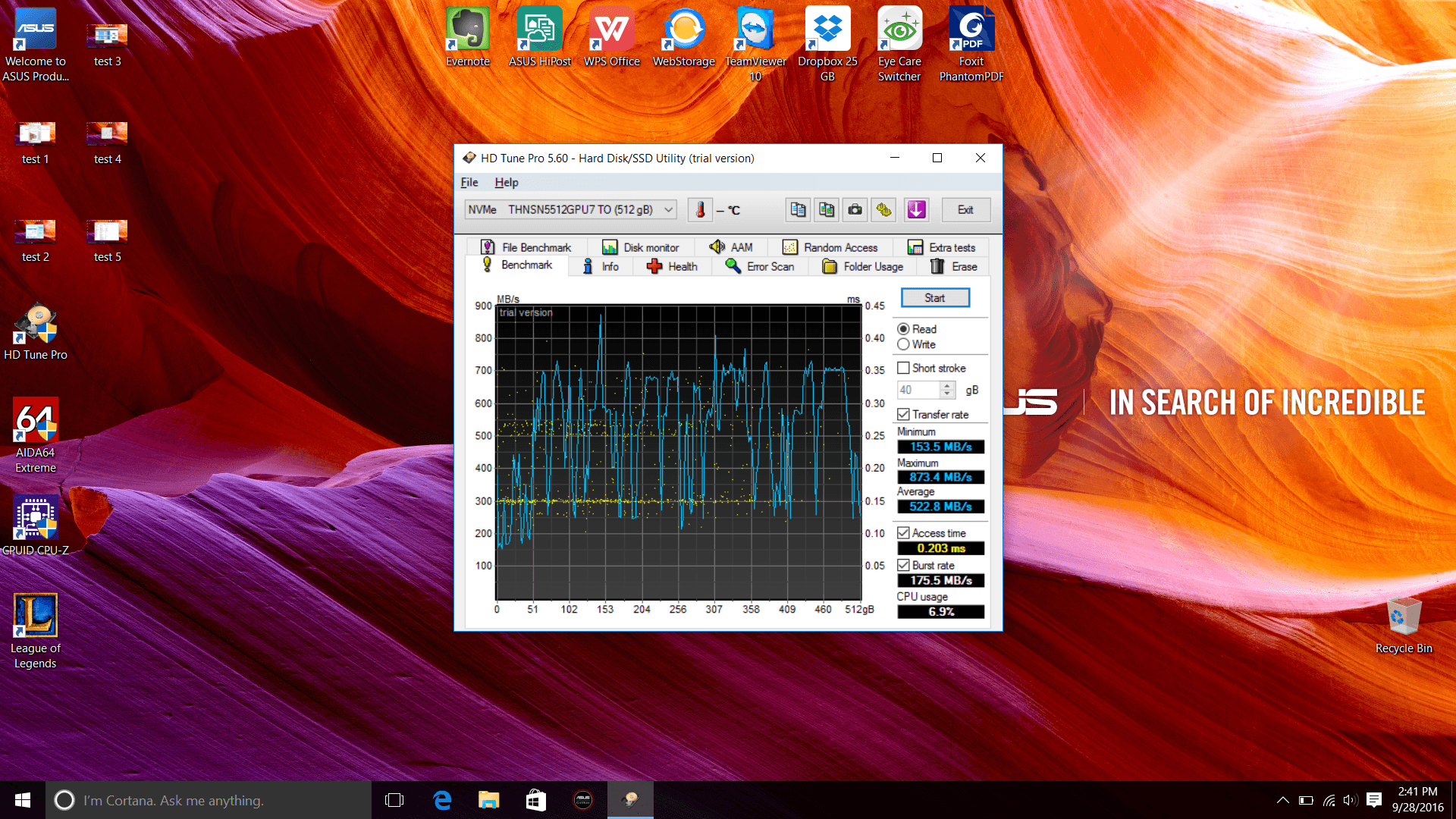
Task: Open options with the yellow gears icon
Action: point(884,210)
